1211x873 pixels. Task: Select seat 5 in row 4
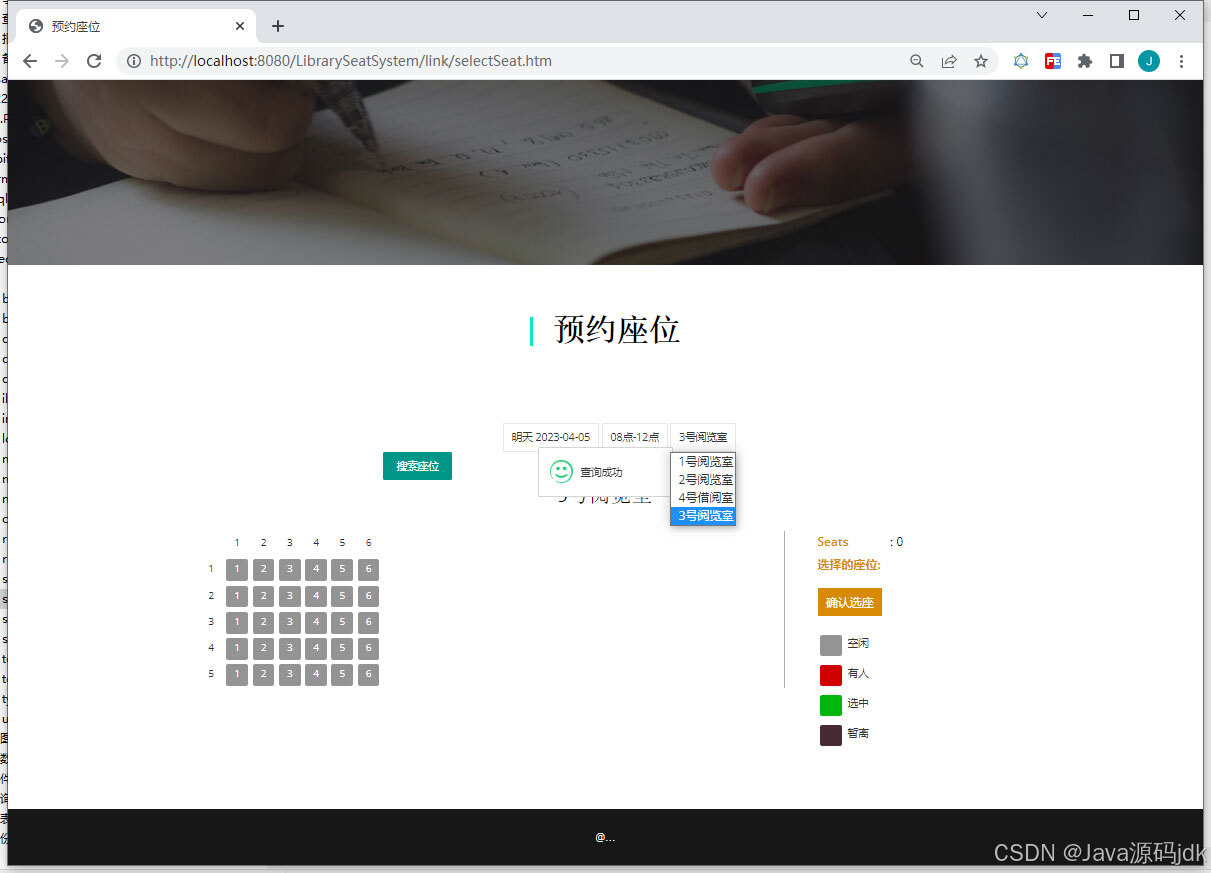tap(342, 648)
